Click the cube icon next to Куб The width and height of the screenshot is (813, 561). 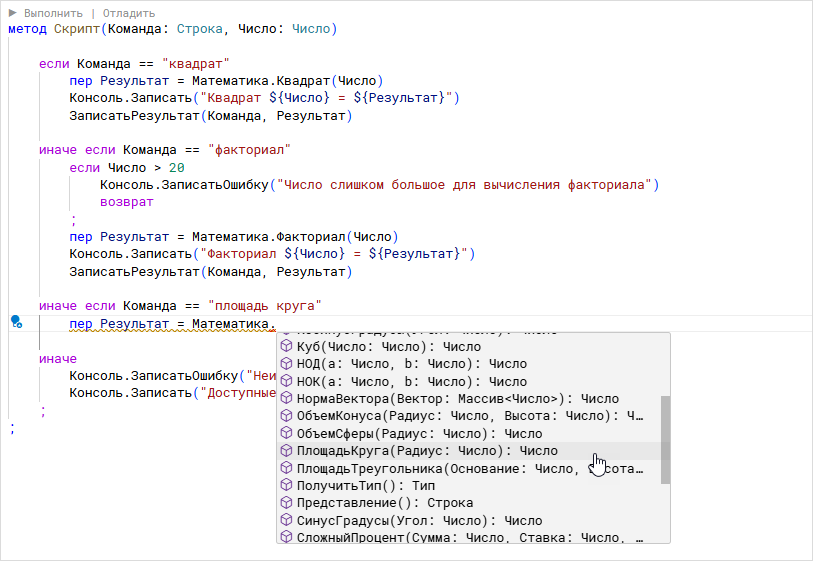[x=286, y=347]
